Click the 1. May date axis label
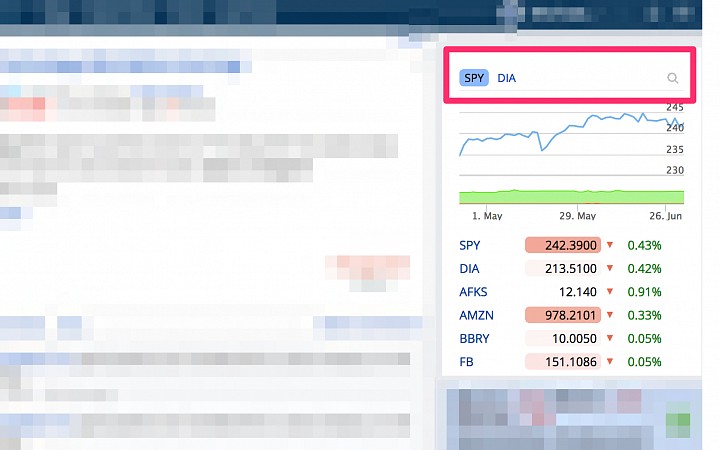Viewport: 720px width, 450px height. [x=487, y=216]
